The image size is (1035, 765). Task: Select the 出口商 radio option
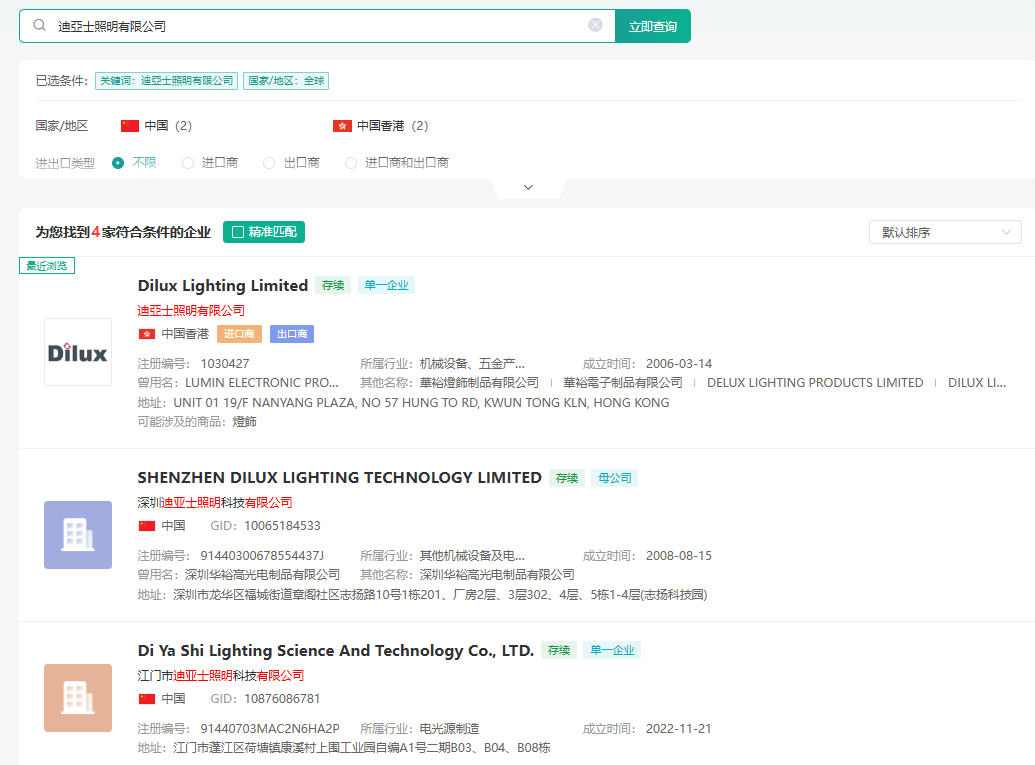click(x=269, y=163)
